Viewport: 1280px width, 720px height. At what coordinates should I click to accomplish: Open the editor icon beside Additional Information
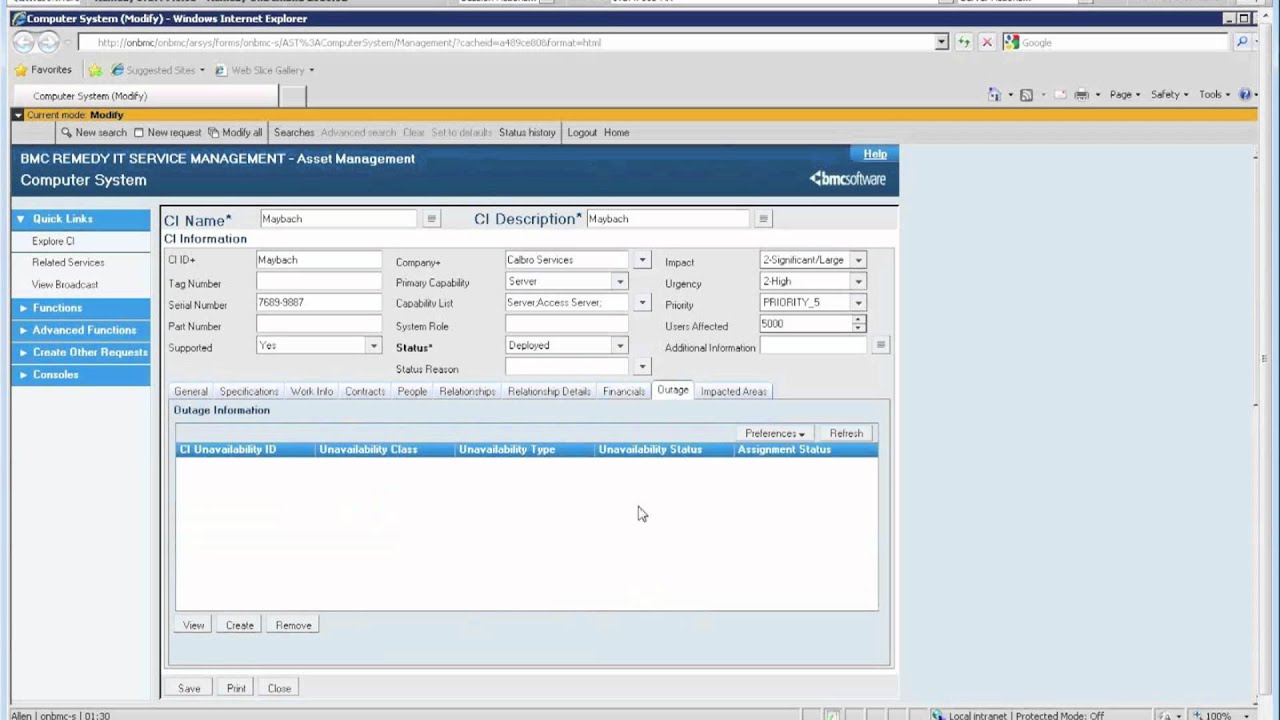880,345
